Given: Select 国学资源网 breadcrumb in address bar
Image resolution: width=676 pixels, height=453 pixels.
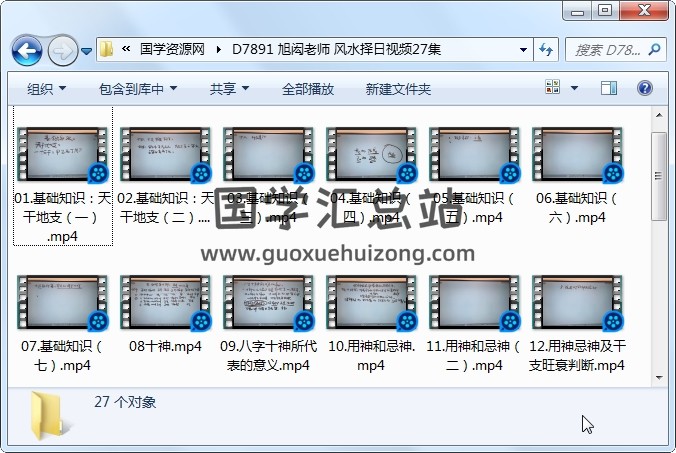Looking at the screenshot, I should point(172,49).
